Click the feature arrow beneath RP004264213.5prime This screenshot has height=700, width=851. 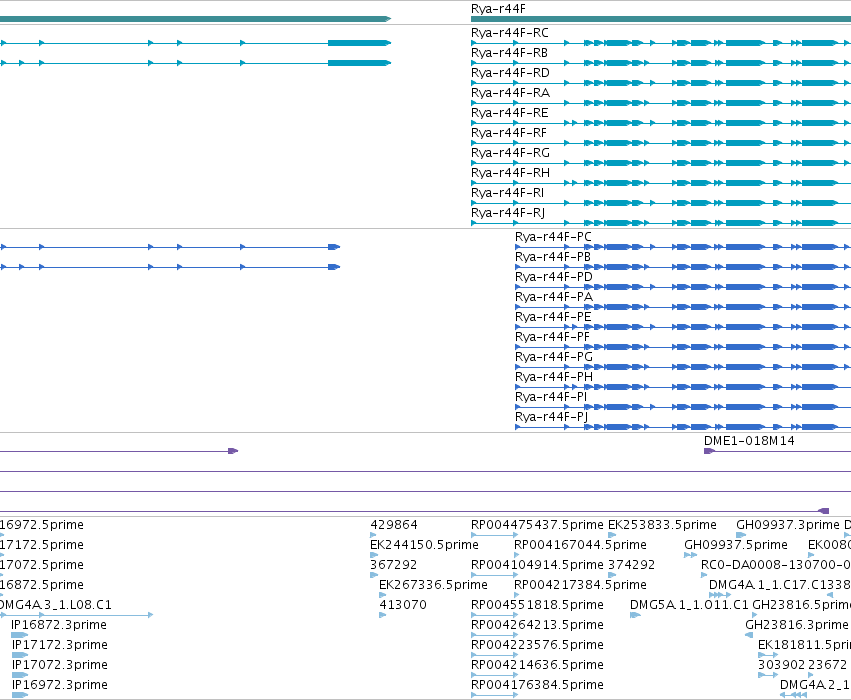[x=494, y=635]
